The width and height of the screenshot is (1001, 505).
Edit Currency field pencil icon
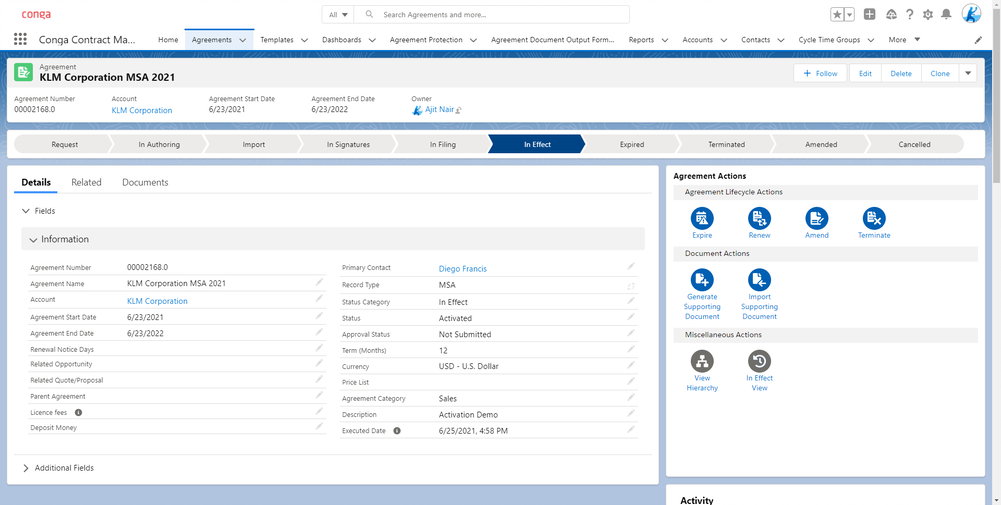(x=631, y=365)
